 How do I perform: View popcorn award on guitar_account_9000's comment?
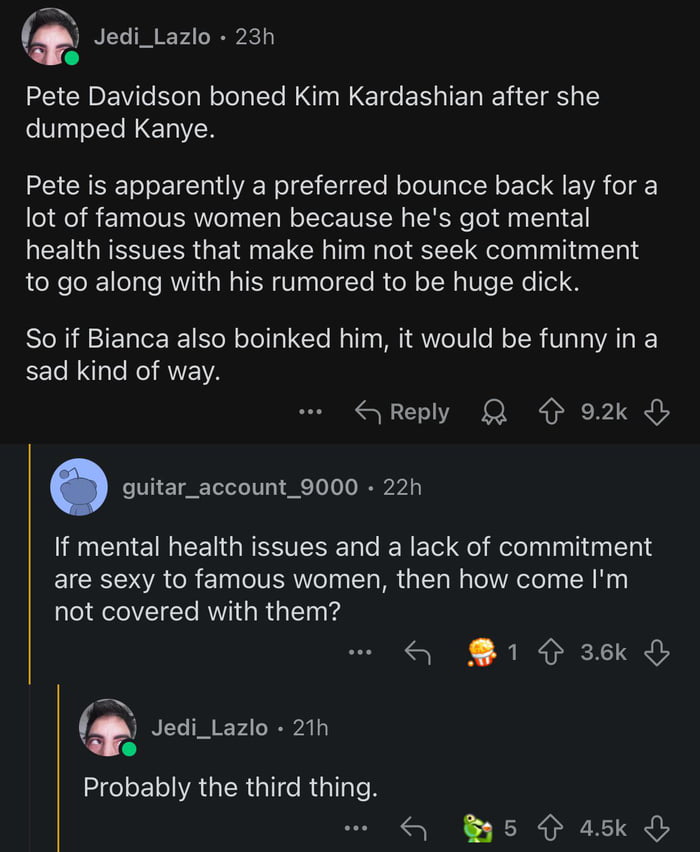pos(483,653)
